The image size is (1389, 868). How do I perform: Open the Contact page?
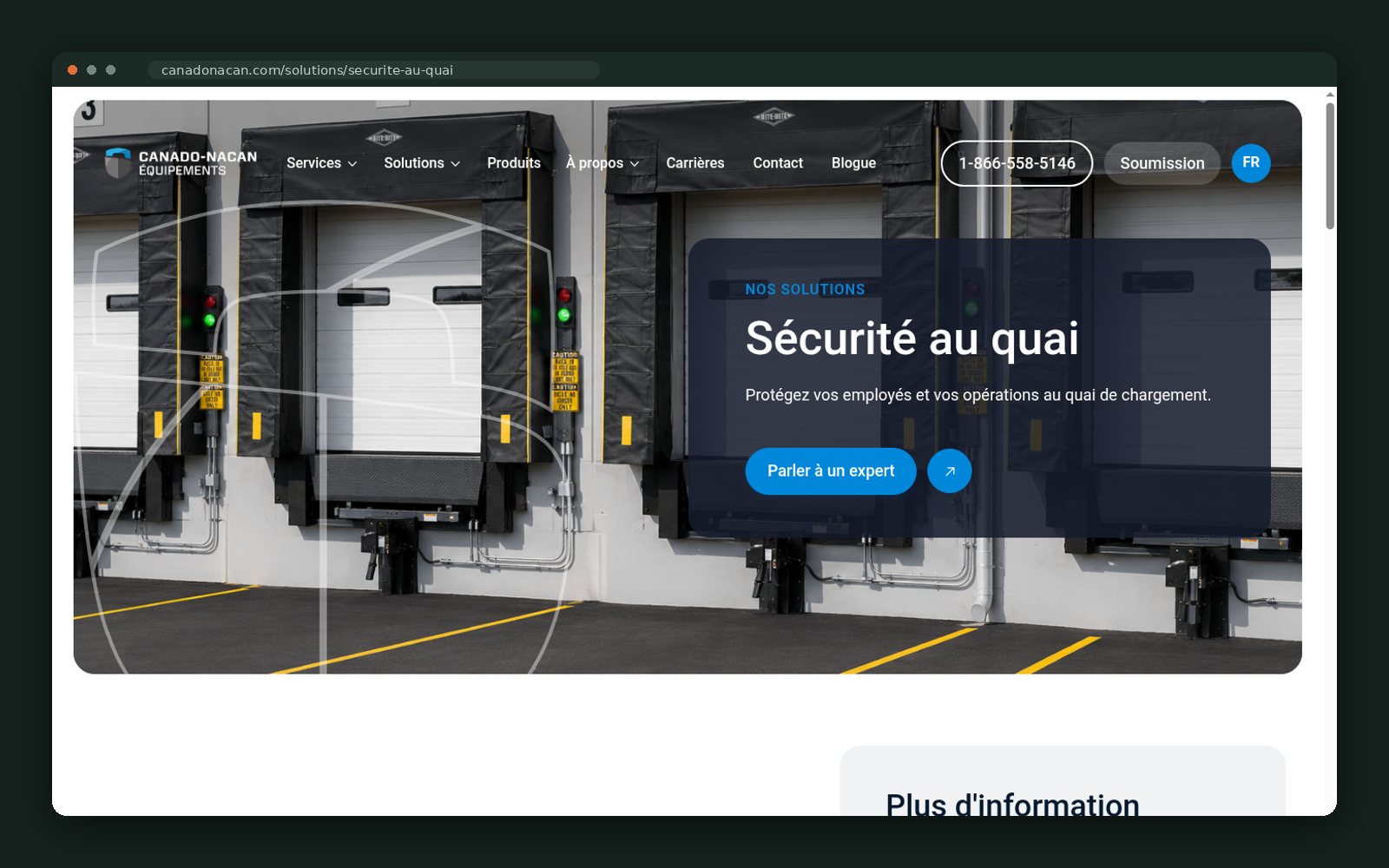point(778,163)
